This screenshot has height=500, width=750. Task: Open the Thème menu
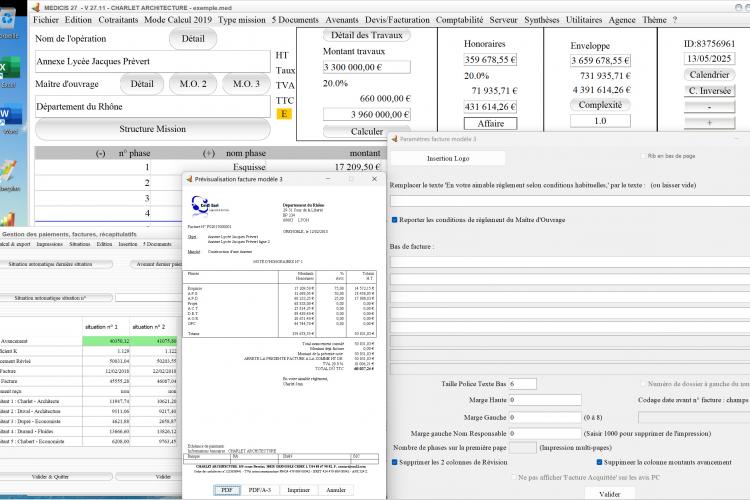[654, 20]
